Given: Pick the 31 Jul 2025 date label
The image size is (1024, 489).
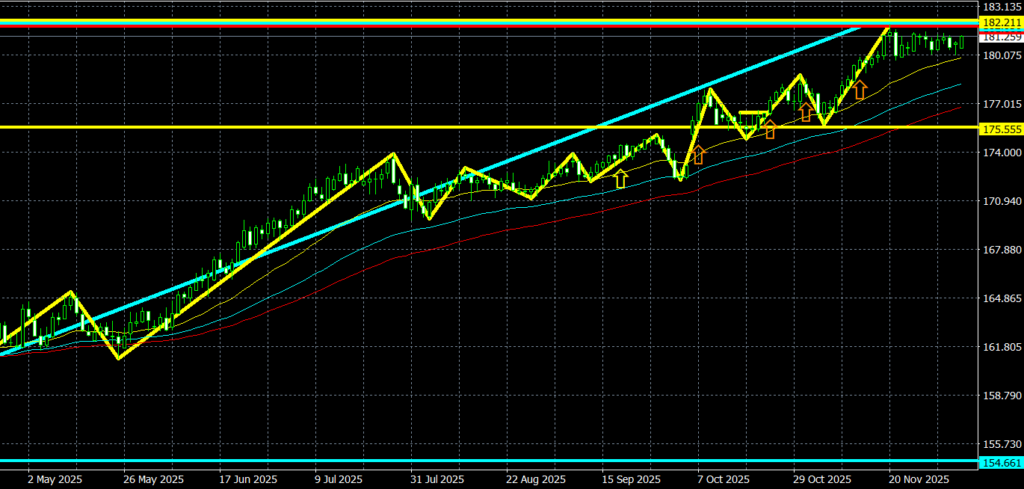Looking at the screenshot, I should point(438,479).
